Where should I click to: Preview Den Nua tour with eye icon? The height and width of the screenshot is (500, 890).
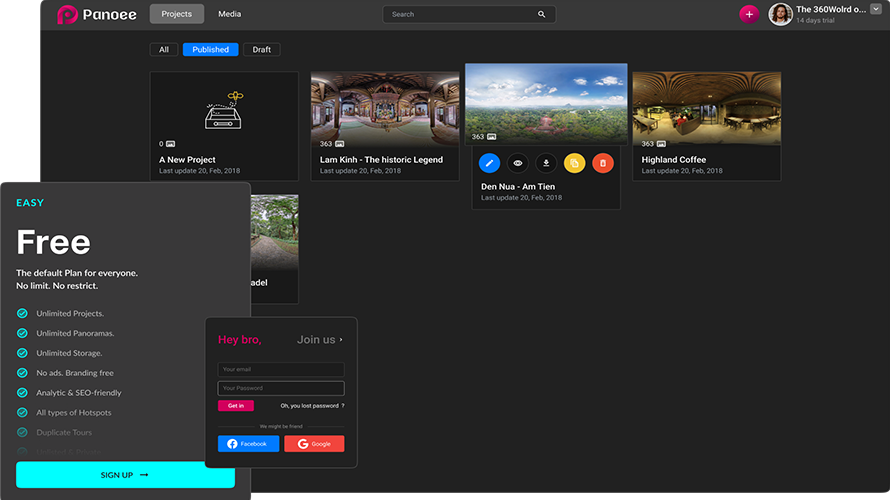point(518,163)
